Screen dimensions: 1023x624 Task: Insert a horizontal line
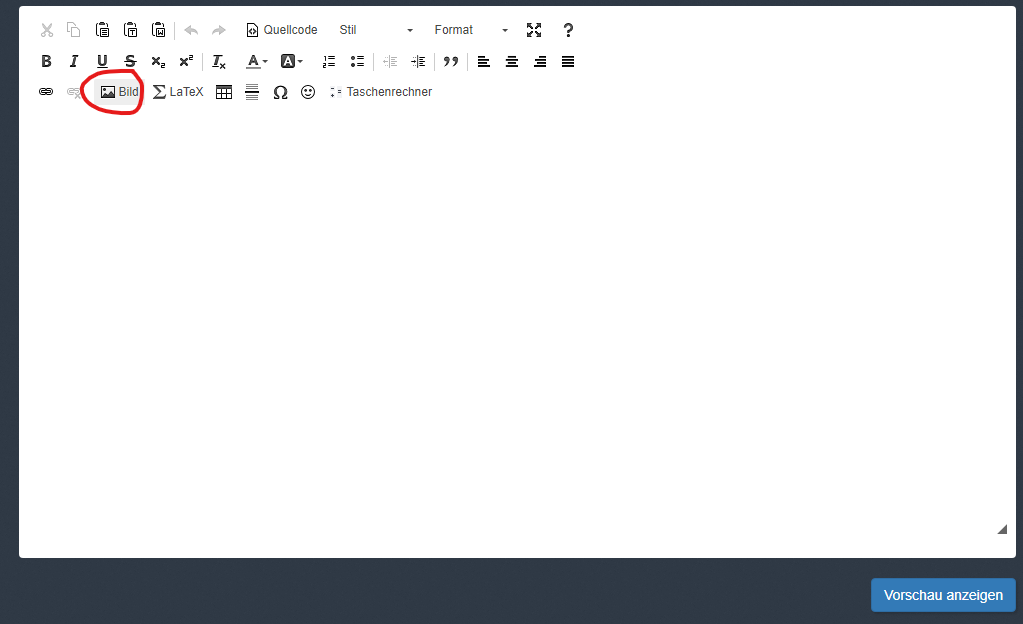tap(252, 92)
